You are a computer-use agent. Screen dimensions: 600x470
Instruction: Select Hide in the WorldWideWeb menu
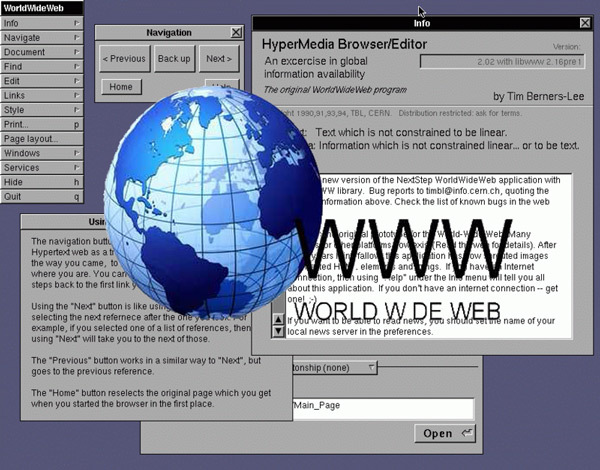click(x=42, y=182)
